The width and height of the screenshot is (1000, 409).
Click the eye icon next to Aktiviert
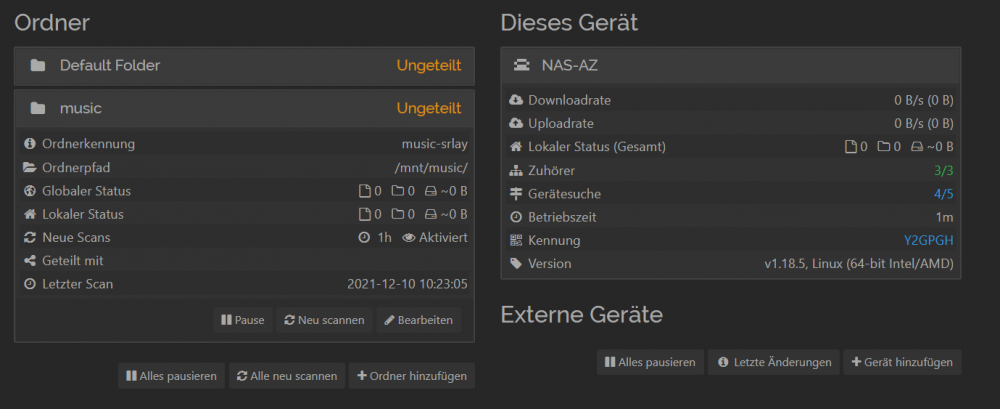point(409,238)
